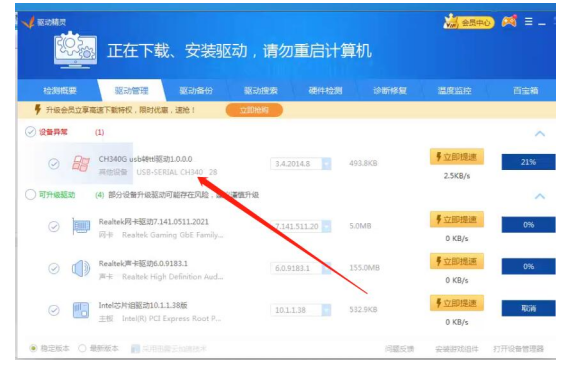Click the CH340G Windows device icon

[x=81, y=163]
